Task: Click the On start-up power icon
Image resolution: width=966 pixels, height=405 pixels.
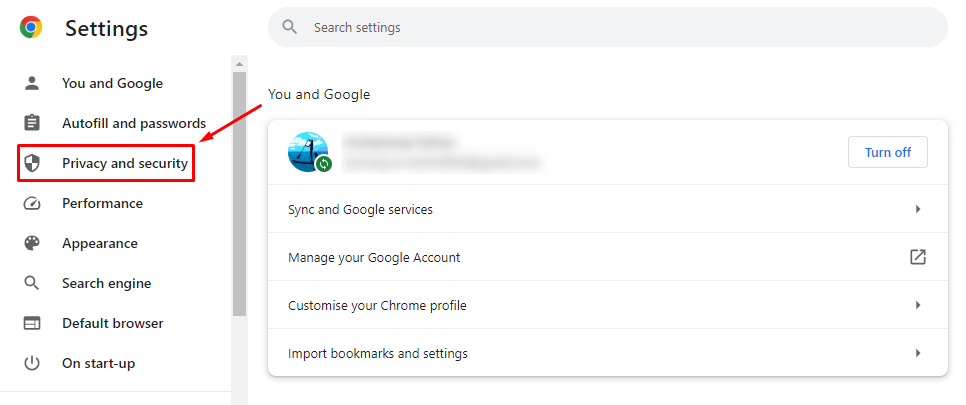Action: coord(31,364)
